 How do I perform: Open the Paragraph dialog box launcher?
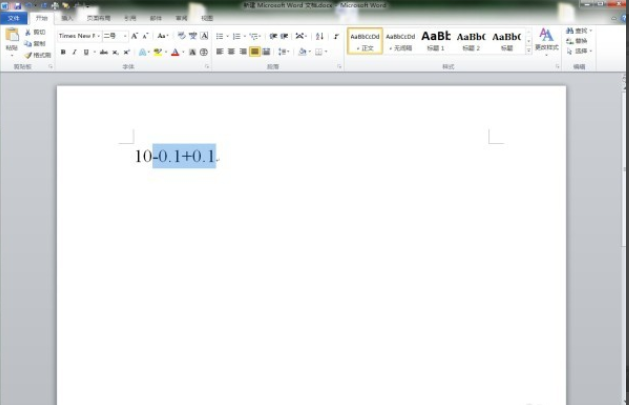click(339, 67)
